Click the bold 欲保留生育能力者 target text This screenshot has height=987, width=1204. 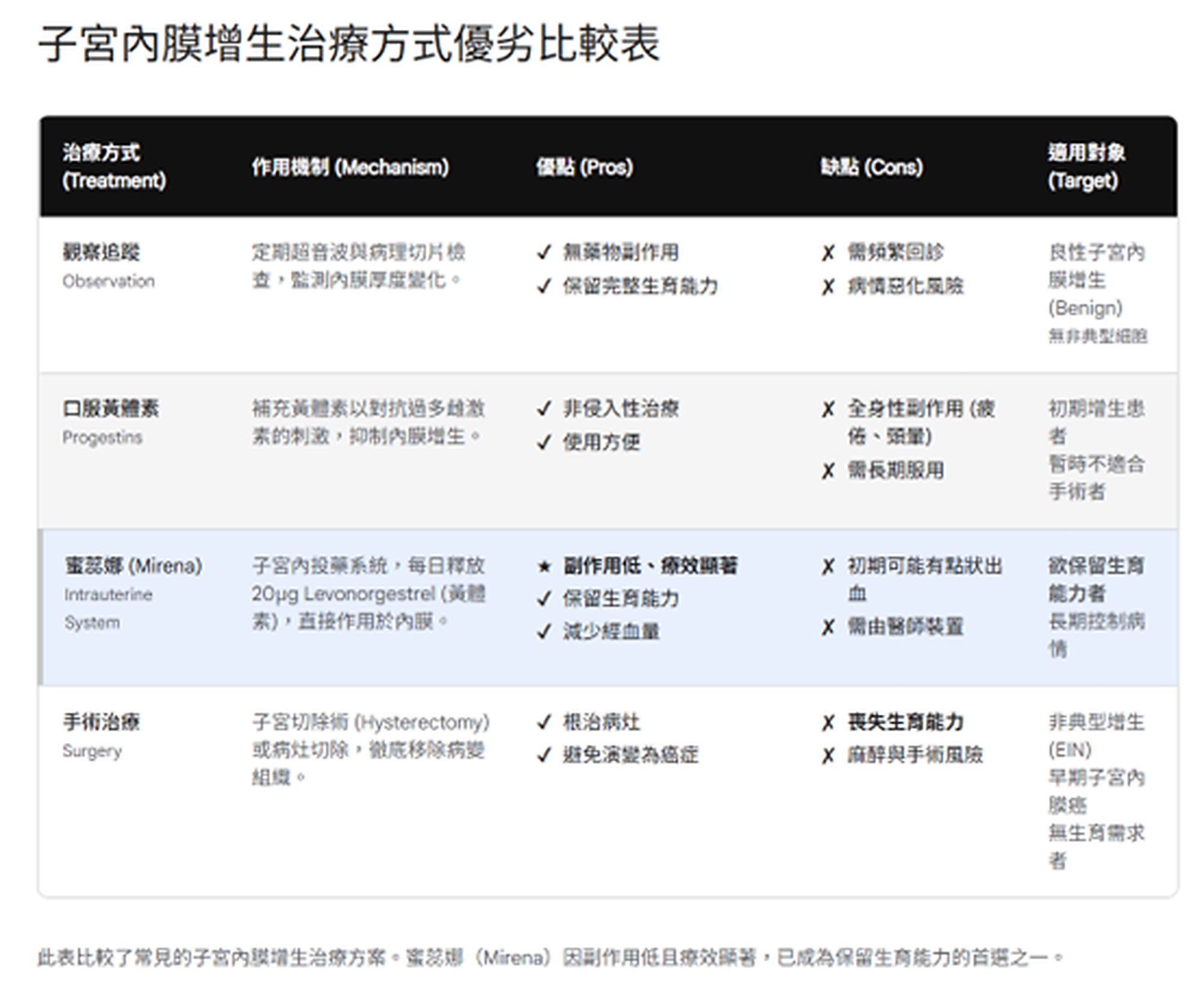point(1096,579)
